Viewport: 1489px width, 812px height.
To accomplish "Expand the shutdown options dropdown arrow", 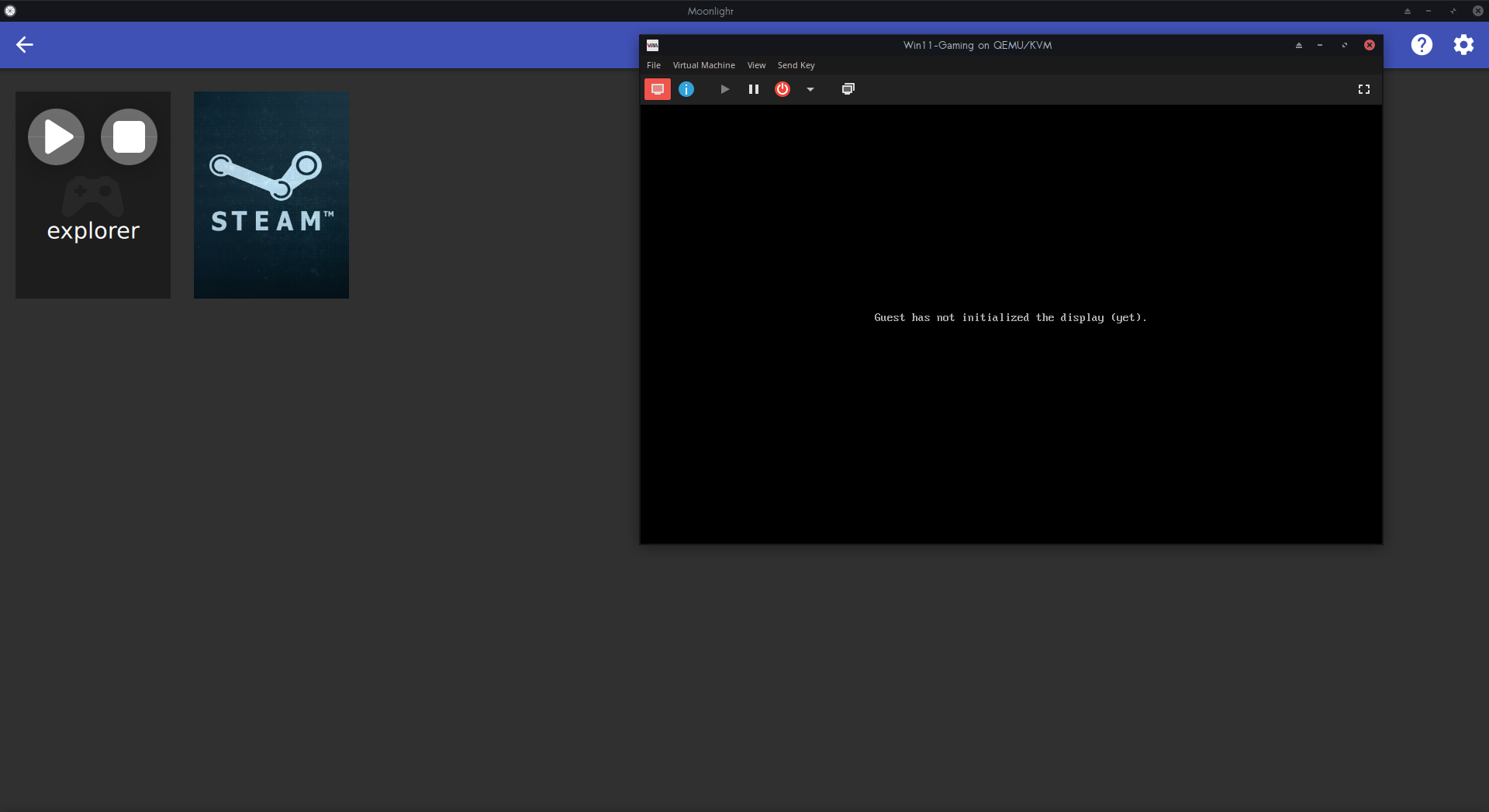I will (810, 89).
